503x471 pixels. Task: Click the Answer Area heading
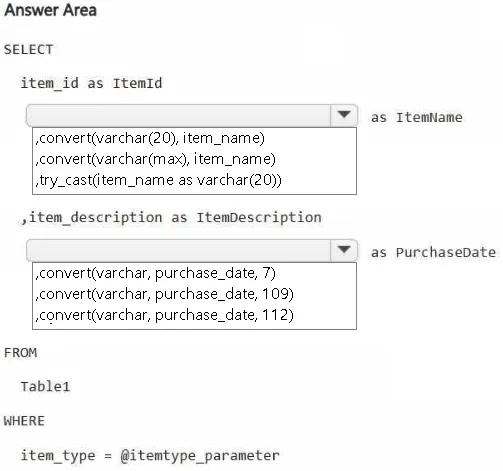click(50, 10)
